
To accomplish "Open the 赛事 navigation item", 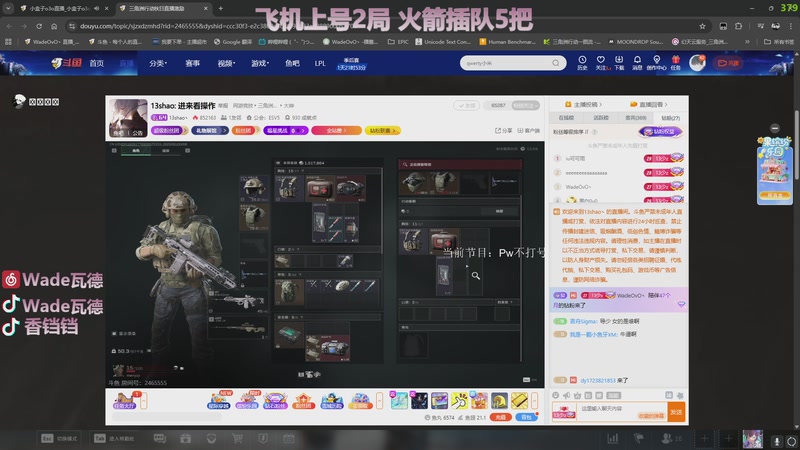I will point(192,63).
